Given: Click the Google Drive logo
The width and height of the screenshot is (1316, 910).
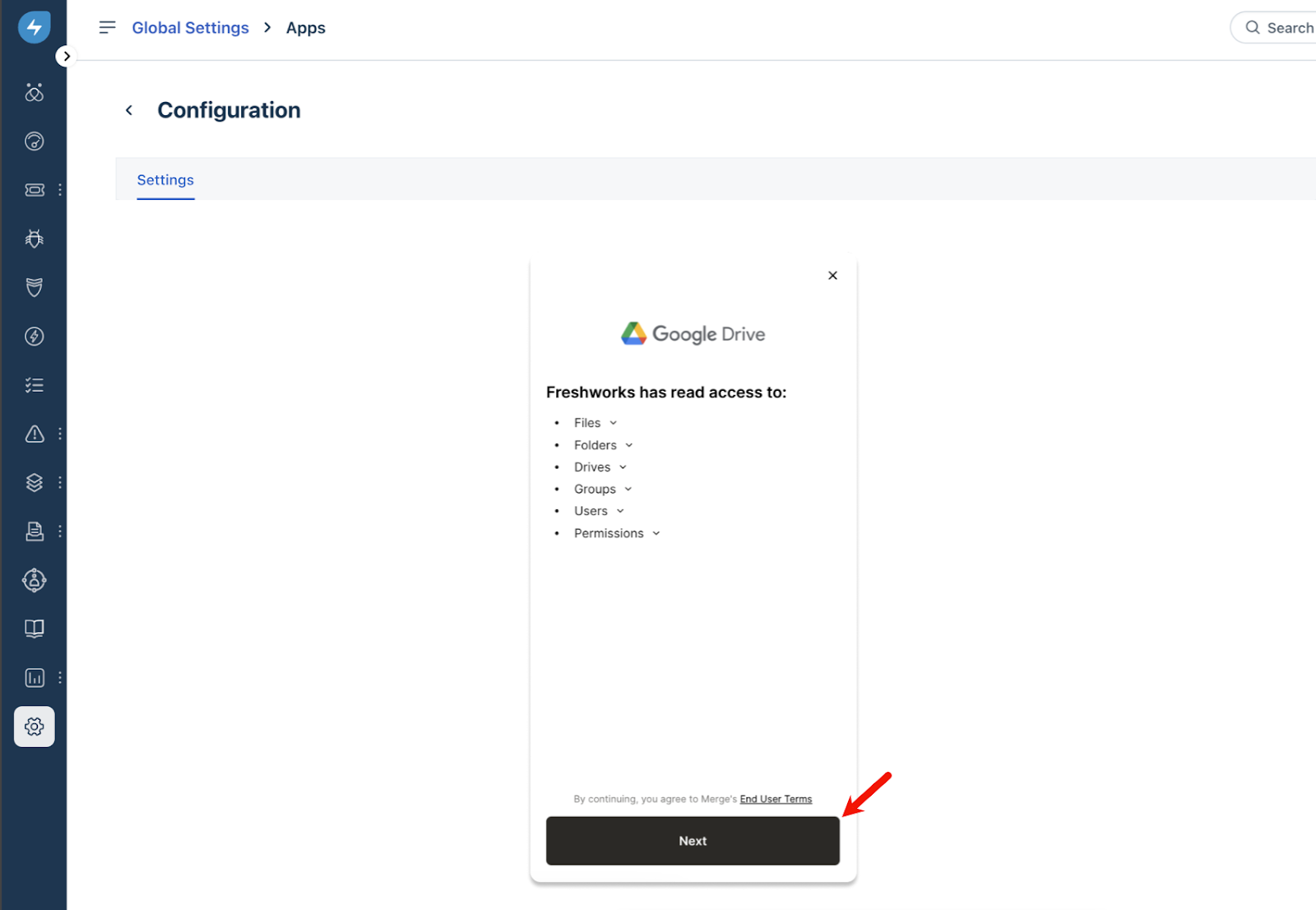Looking at the screenshot, I should pos(693,333).
